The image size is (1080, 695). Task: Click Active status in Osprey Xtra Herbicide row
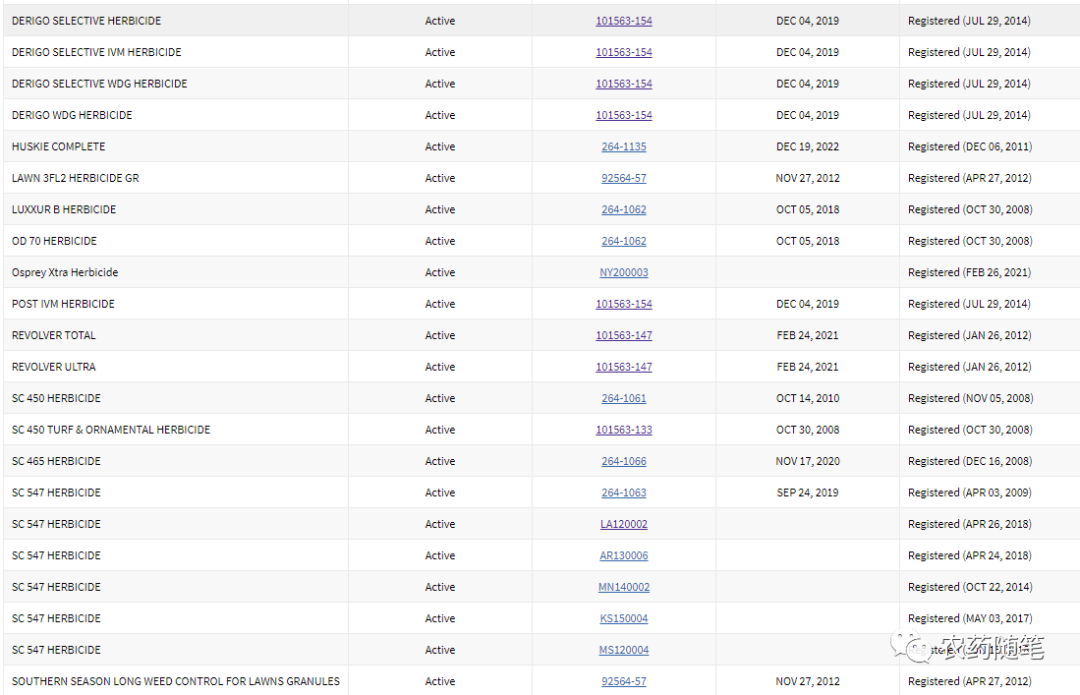(x=440, y=273)
